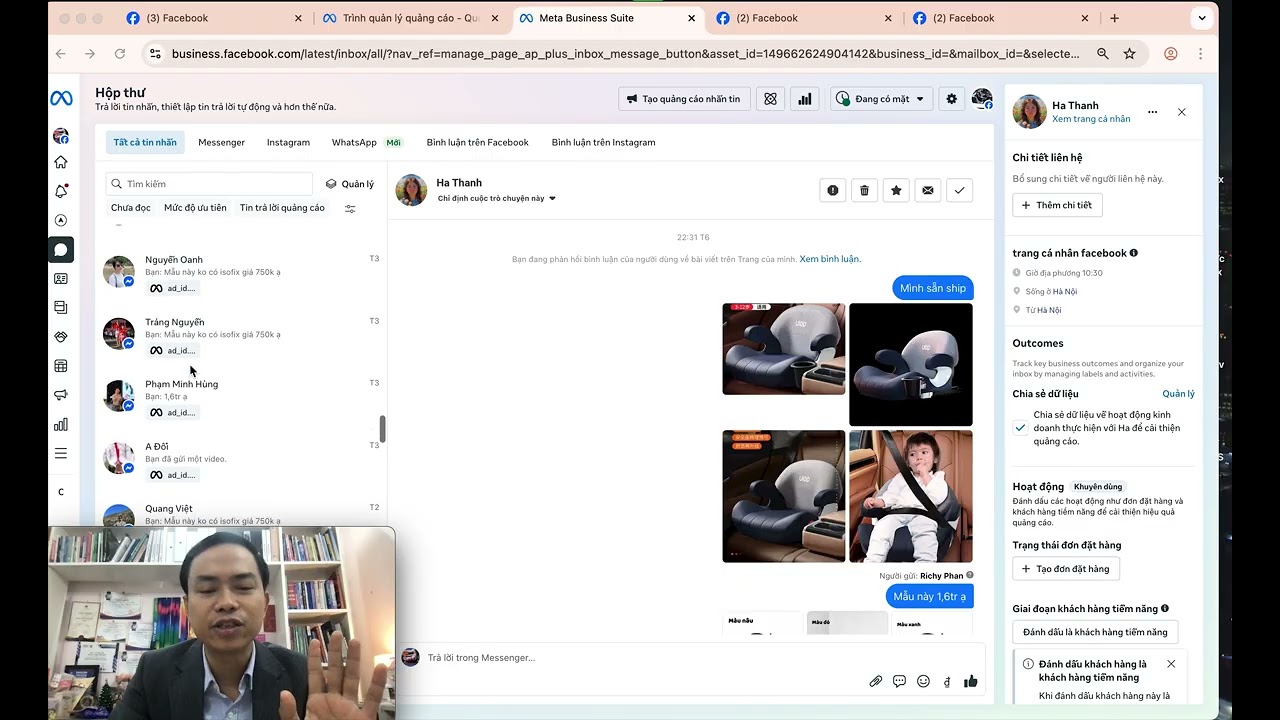
Task: Open the contact card icon in the sidebar
Action: [61, 279]
